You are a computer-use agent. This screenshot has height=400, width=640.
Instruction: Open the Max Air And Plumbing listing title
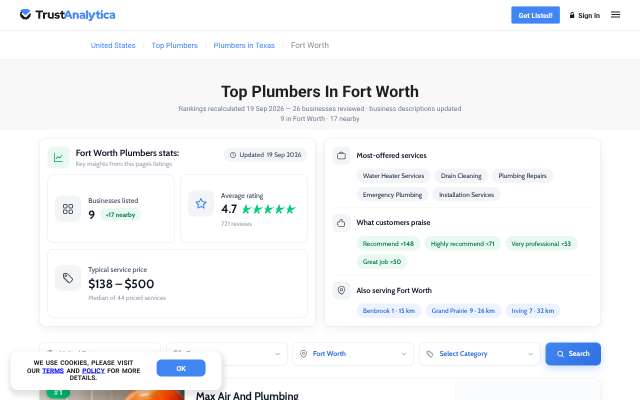click(x=247, y=396)
